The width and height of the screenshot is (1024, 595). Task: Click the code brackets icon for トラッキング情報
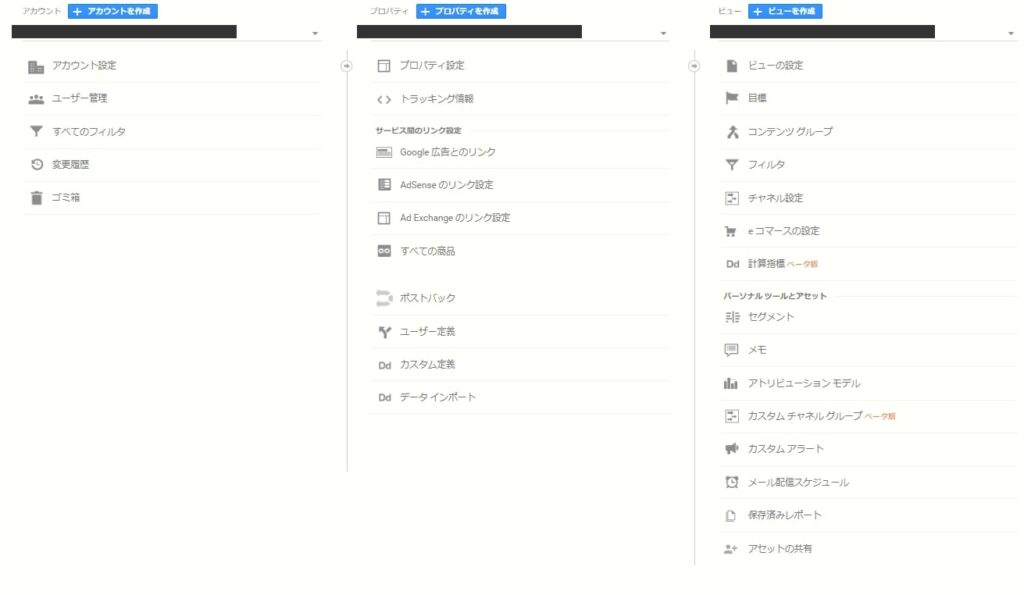click(x=384, y=99)
